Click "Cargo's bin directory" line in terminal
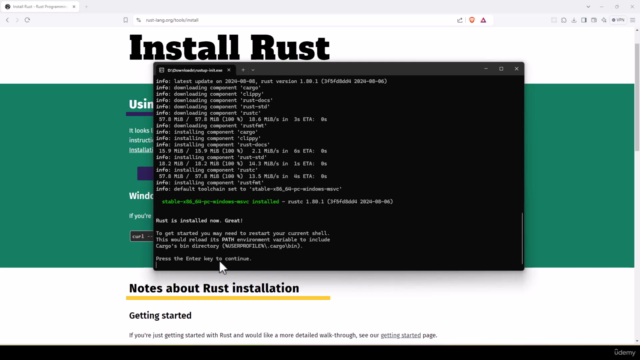 pos(229,246)
